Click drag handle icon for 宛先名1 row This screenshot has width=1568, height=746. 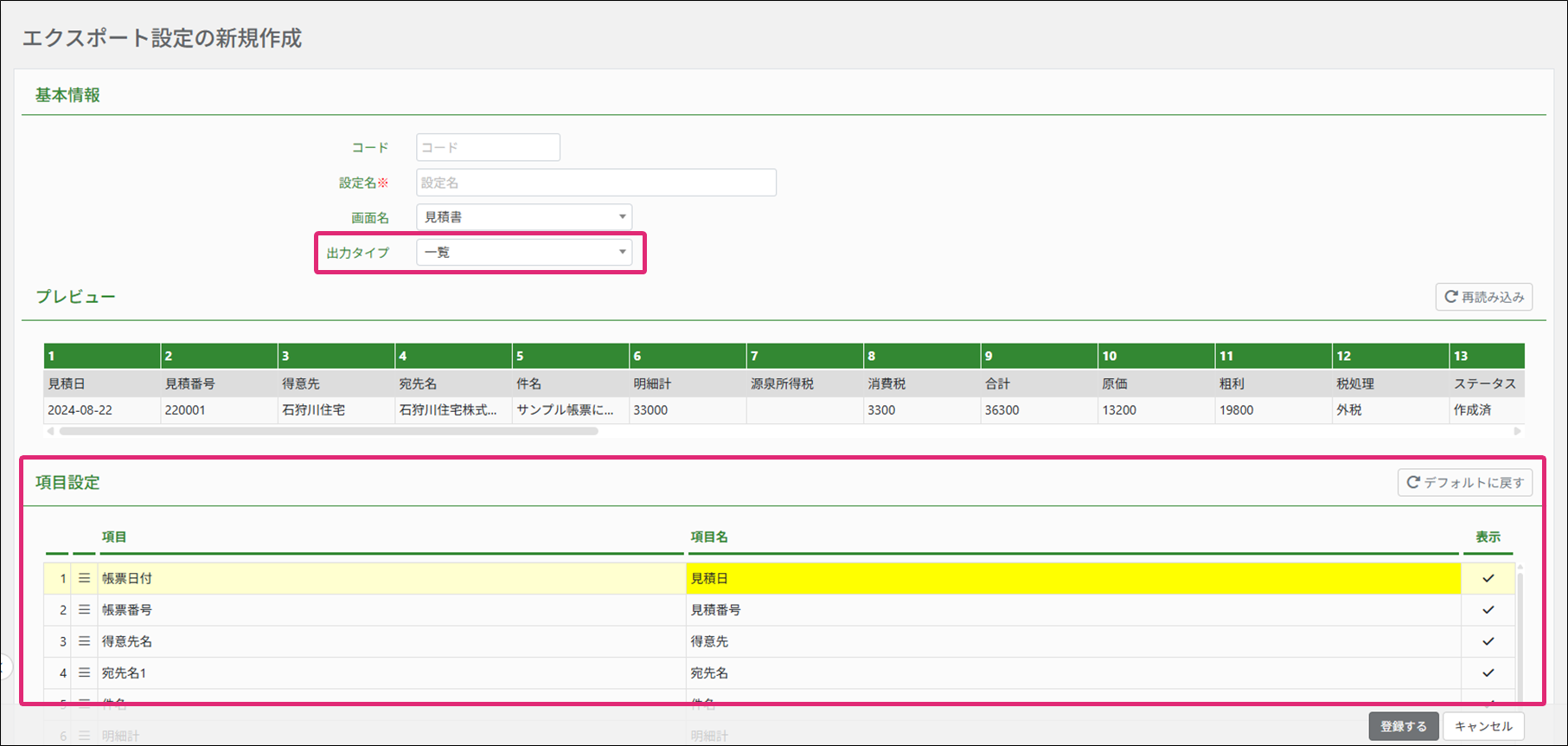coord(84,672)
